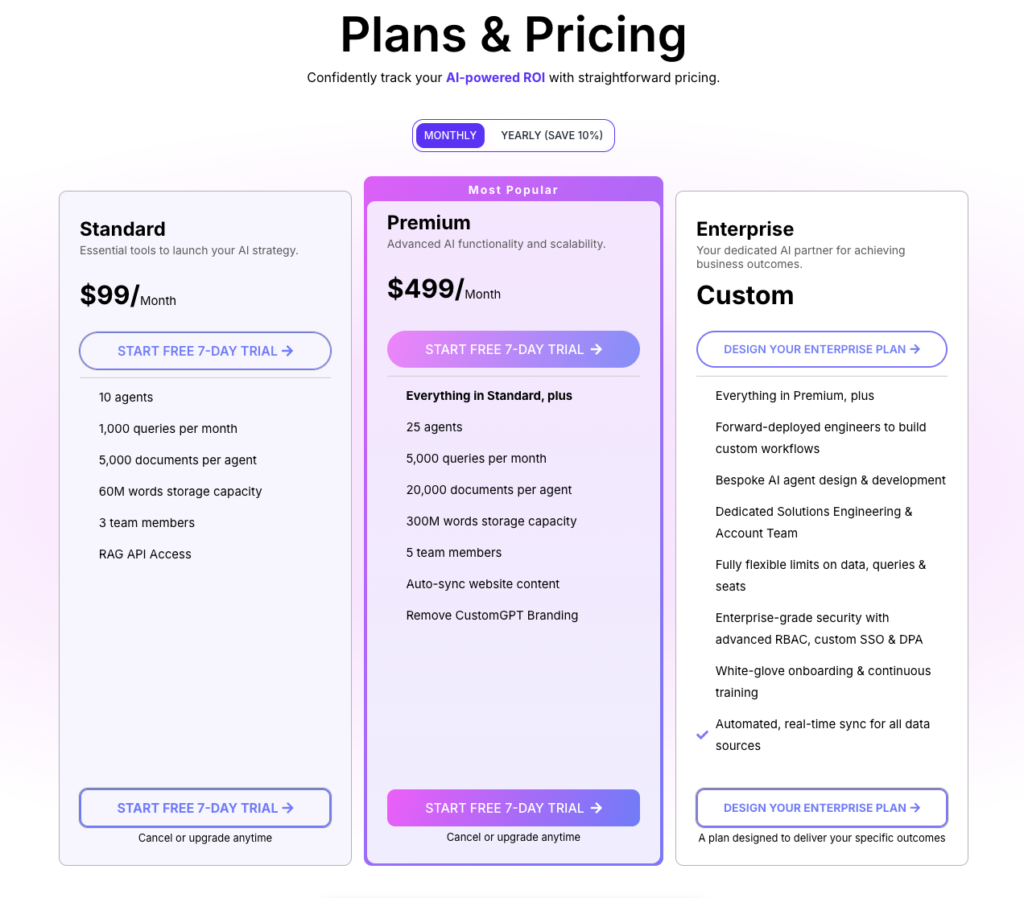The image size is (1024, 898).
Task: Click the checkmark beside Automated real-time sync
Action: tap(701, 735)
